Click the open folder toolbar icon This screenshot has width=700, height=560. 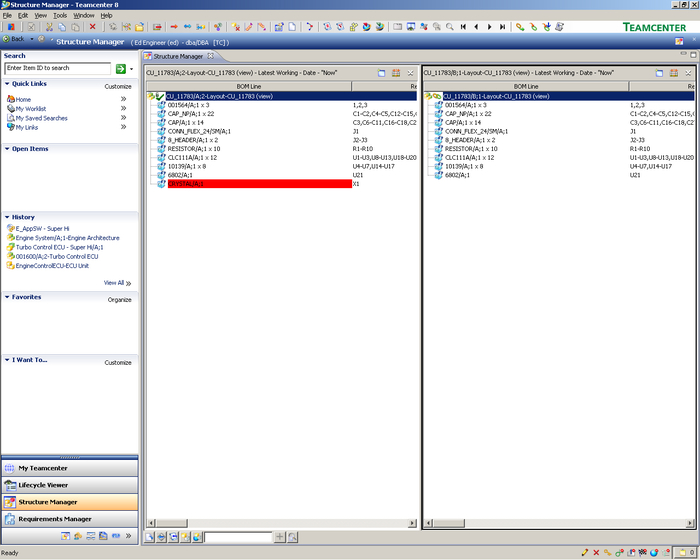tap(140, 27)
